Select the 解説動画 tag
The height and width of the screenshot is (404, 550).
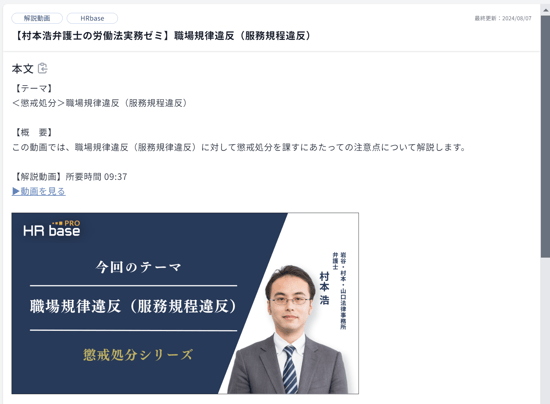click(x=37, y=18)
